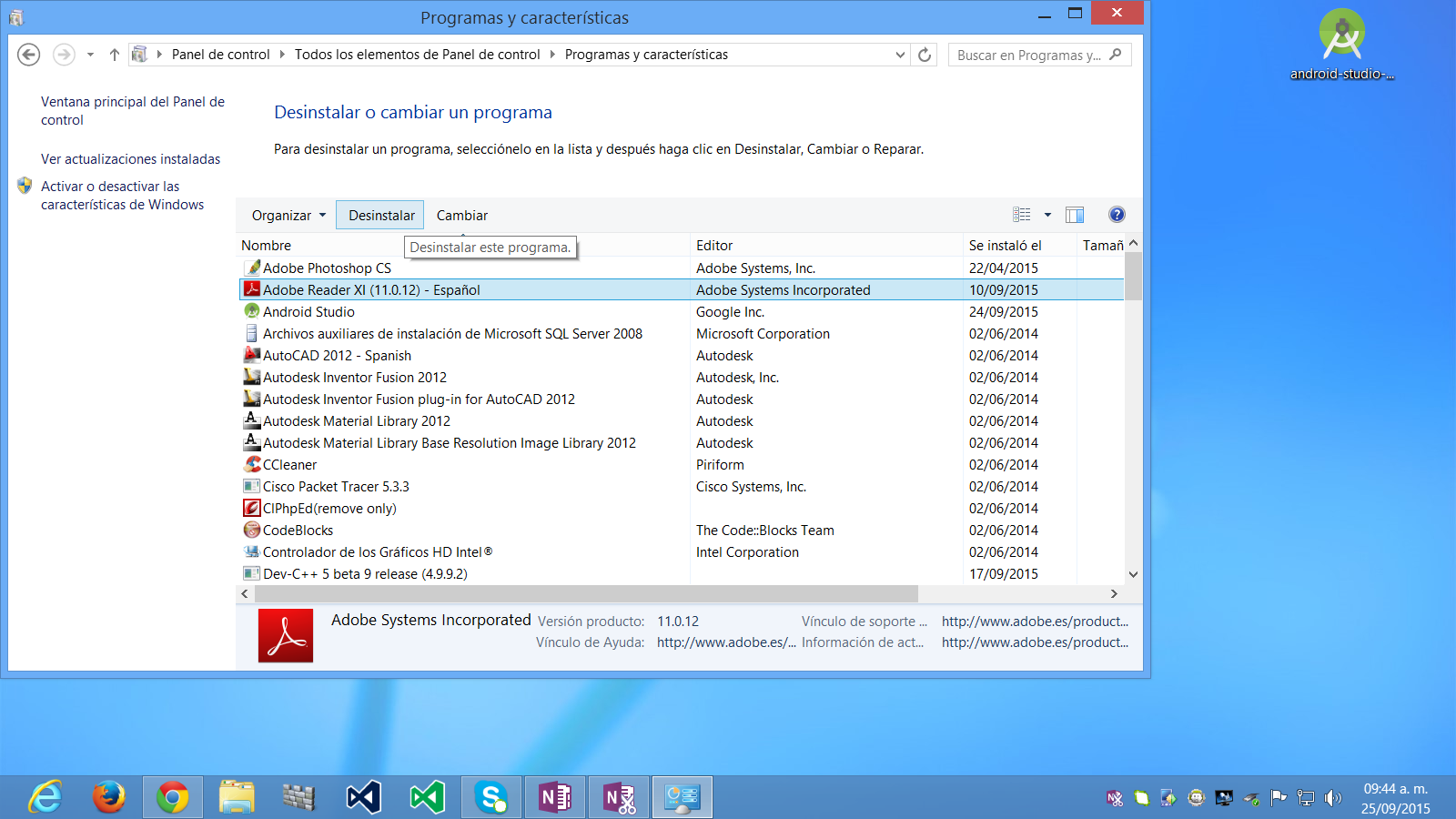
Task: Select the CCleaner program row
Action: click(x=682, y=465)
